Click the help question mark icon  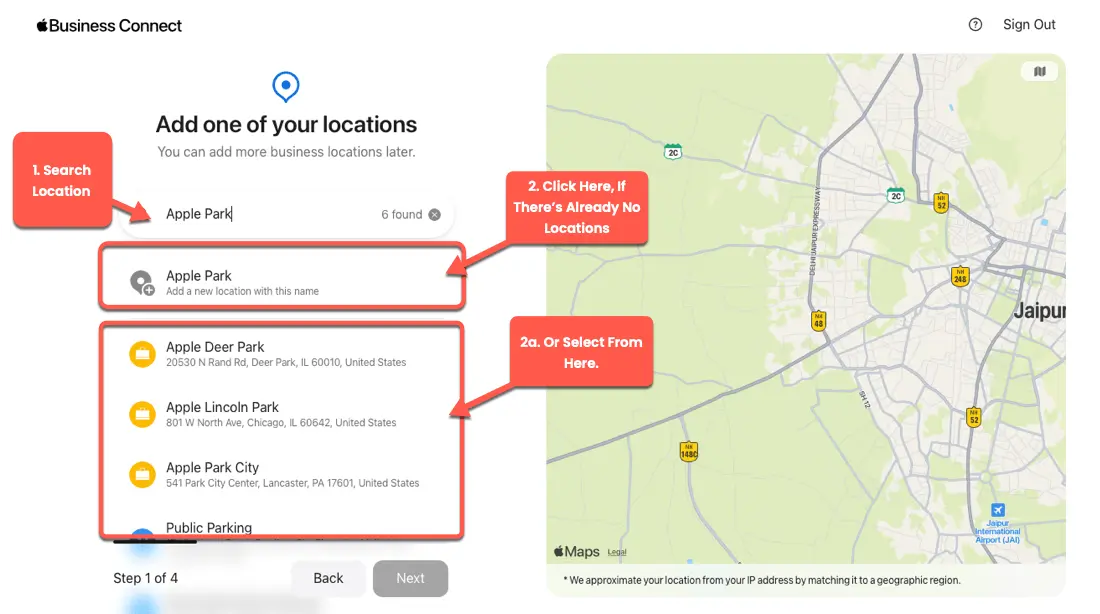click(x=975, y=25)
